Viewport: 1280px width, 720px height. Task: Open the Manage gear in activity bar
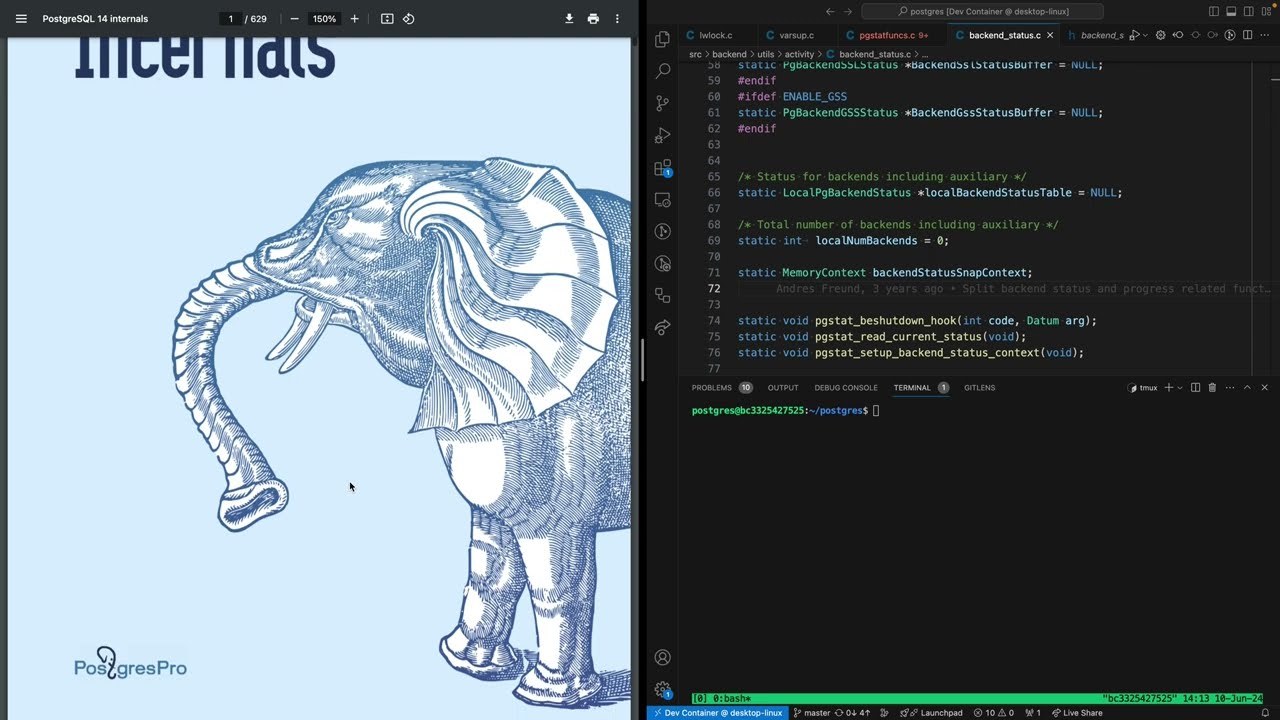click(x=662, y=689)
